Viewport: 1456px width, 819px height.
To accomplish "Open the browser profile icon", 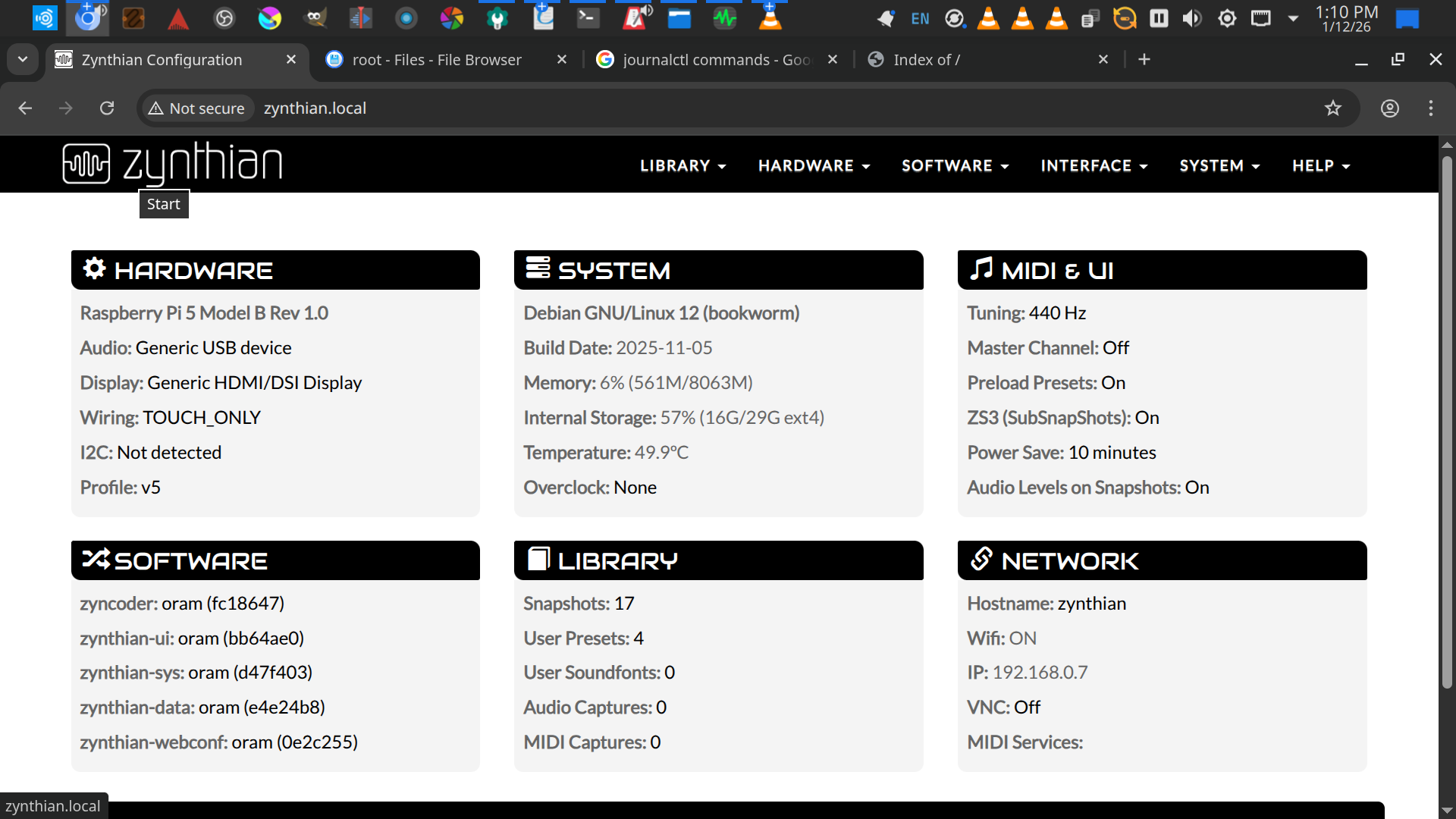I will [x=1389, y=108].
